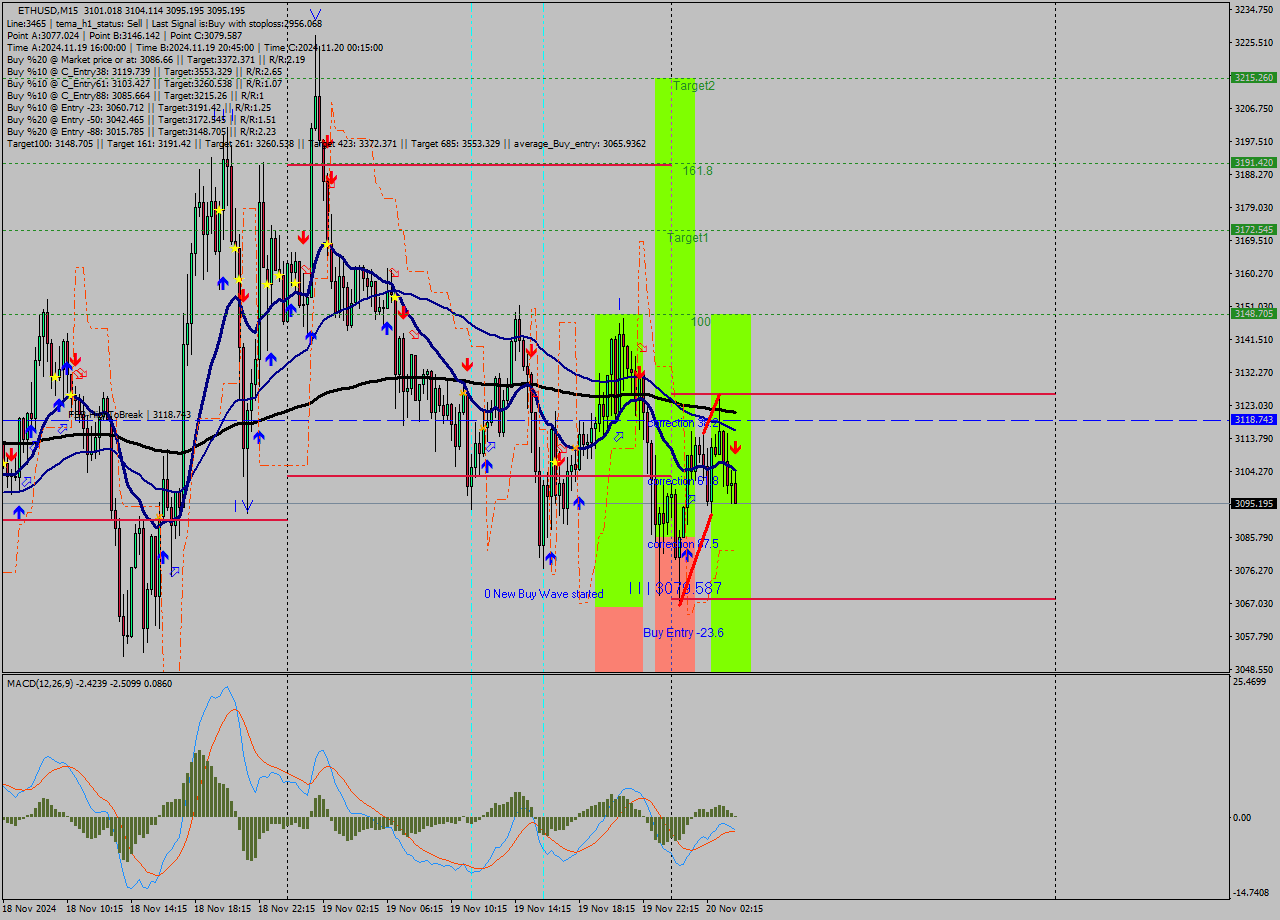The width and height of the screenshot is (1280, 920).
Task: Select 'Buy %20 @ Market price' line
Action: click(155, 59)
